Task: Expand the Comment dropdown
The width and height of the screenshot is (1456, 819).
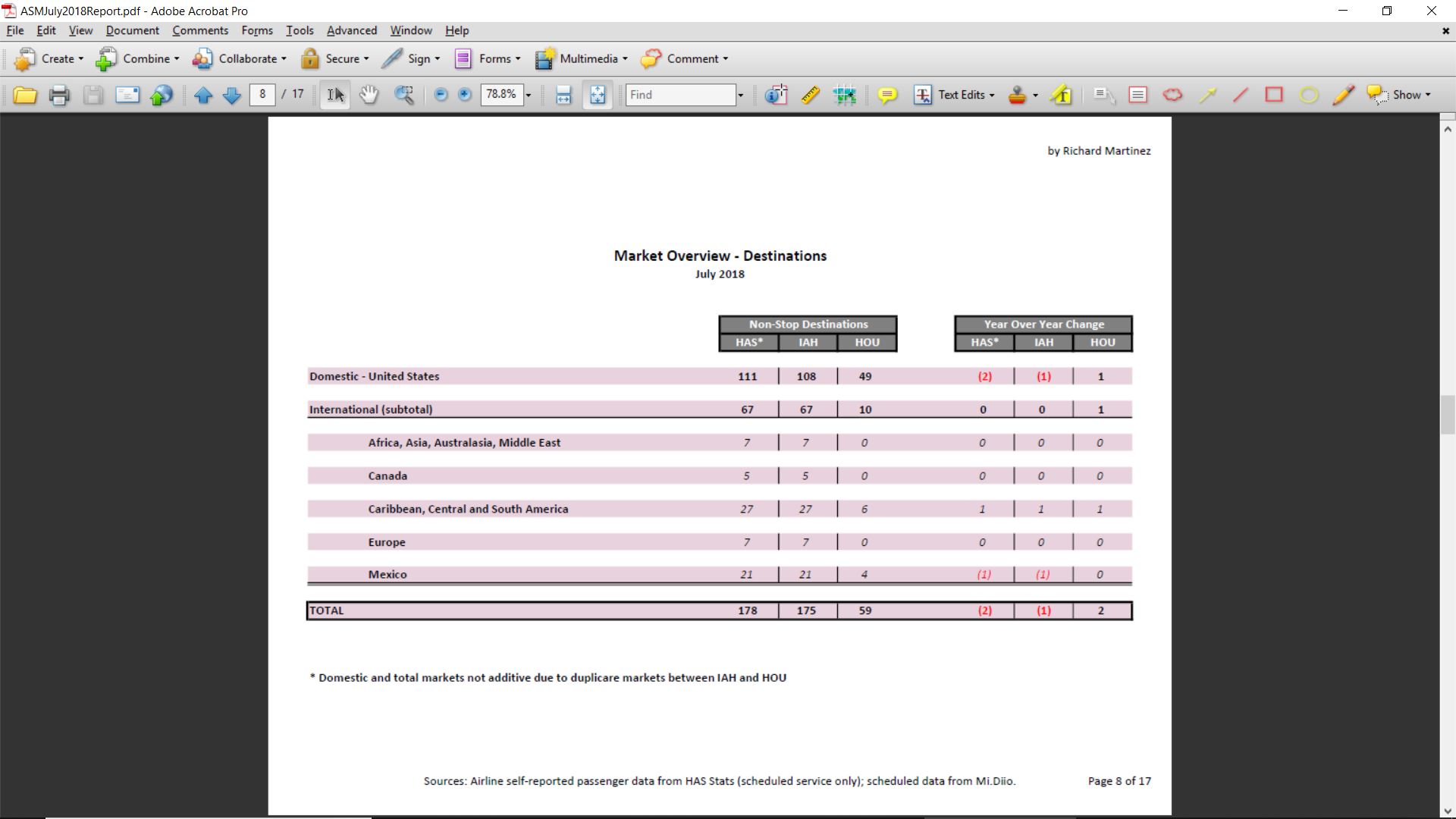Action: coord(725,58)
